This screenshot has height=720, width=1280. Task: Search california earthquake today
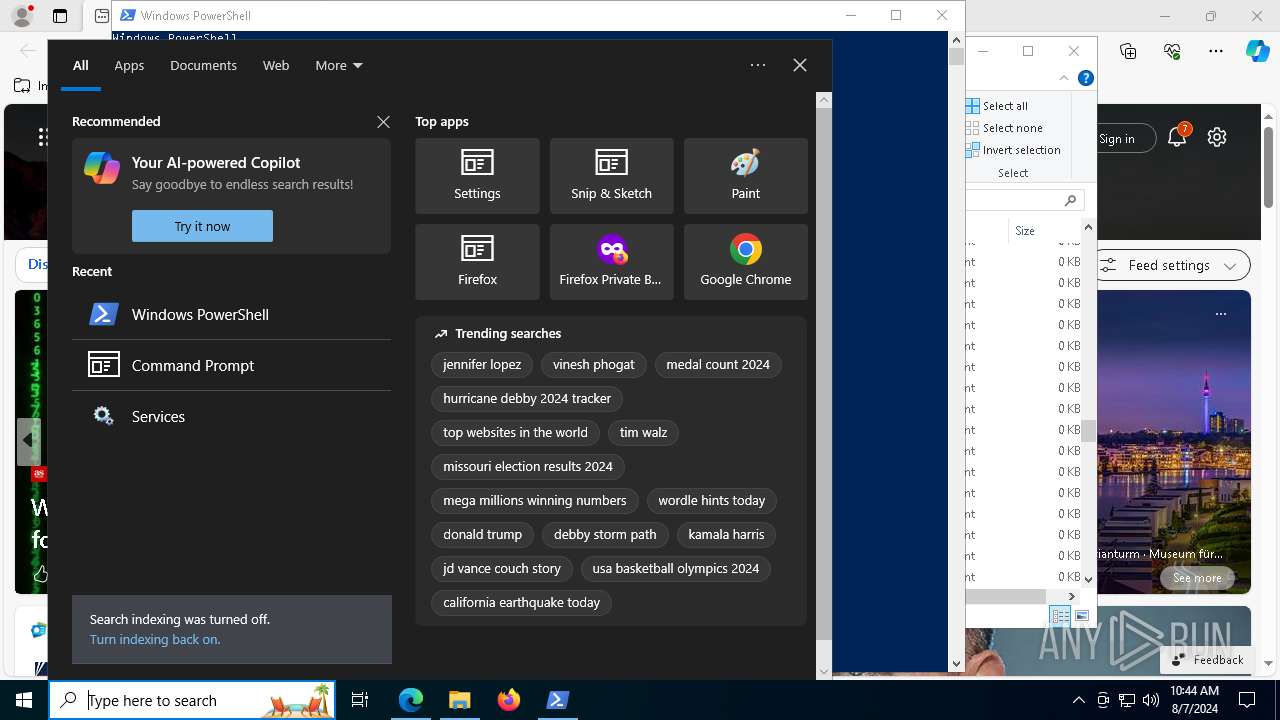tap(522, 603)
